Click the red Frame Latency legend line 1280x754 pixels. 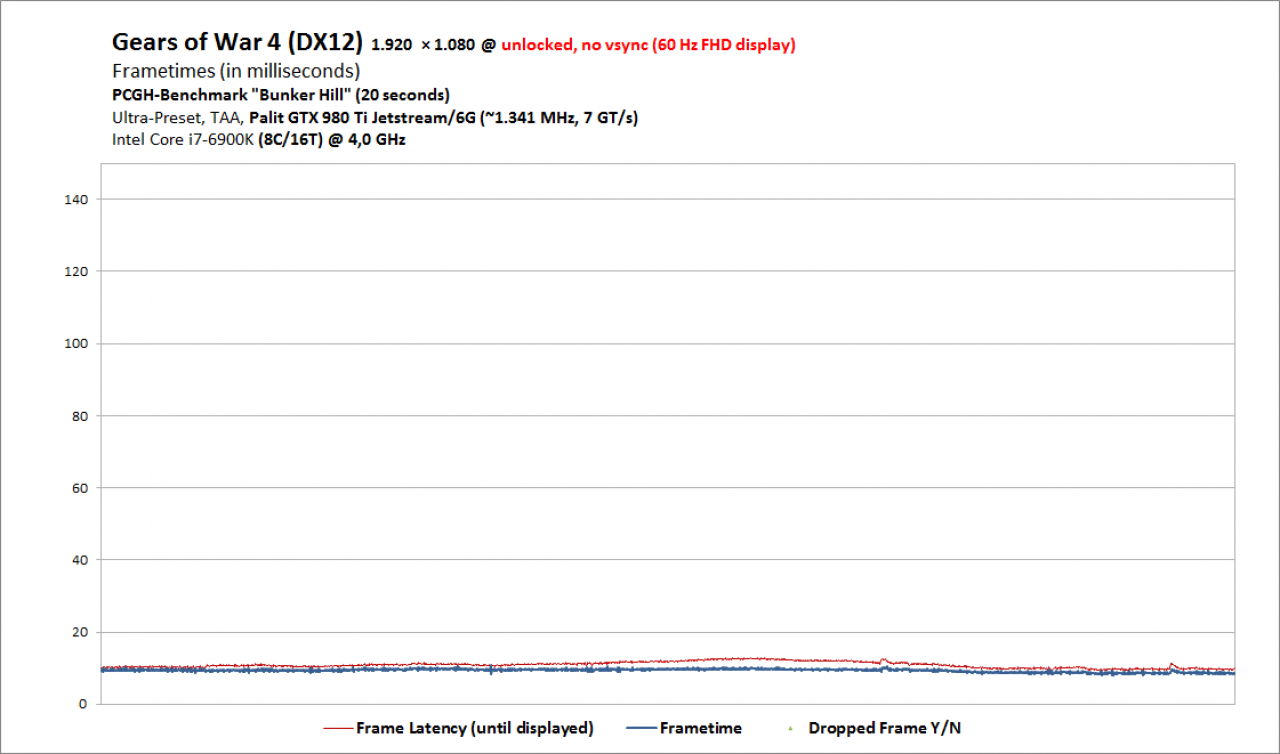click(x=338, y=728)
